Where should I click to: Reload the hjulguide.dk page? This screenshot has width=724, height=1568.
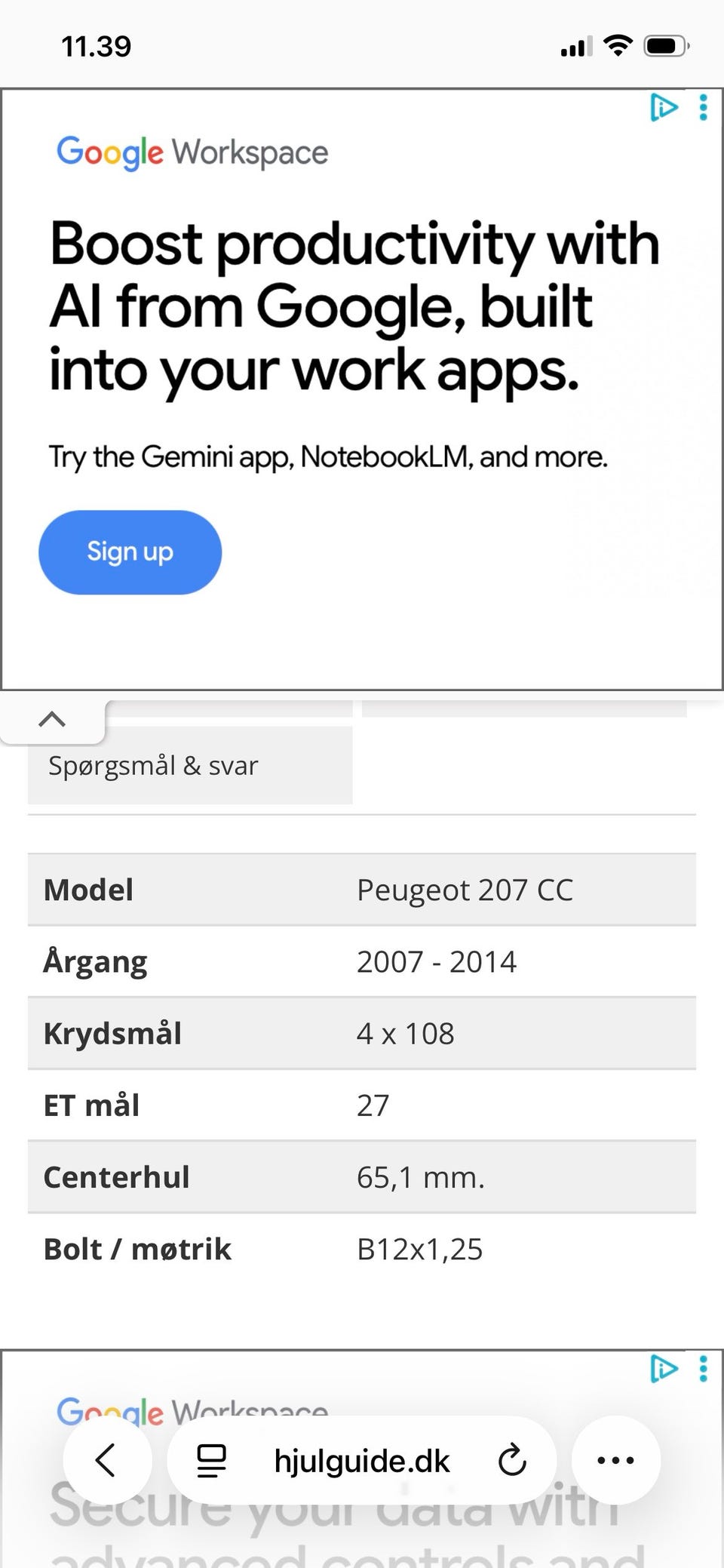point(512,1460)
